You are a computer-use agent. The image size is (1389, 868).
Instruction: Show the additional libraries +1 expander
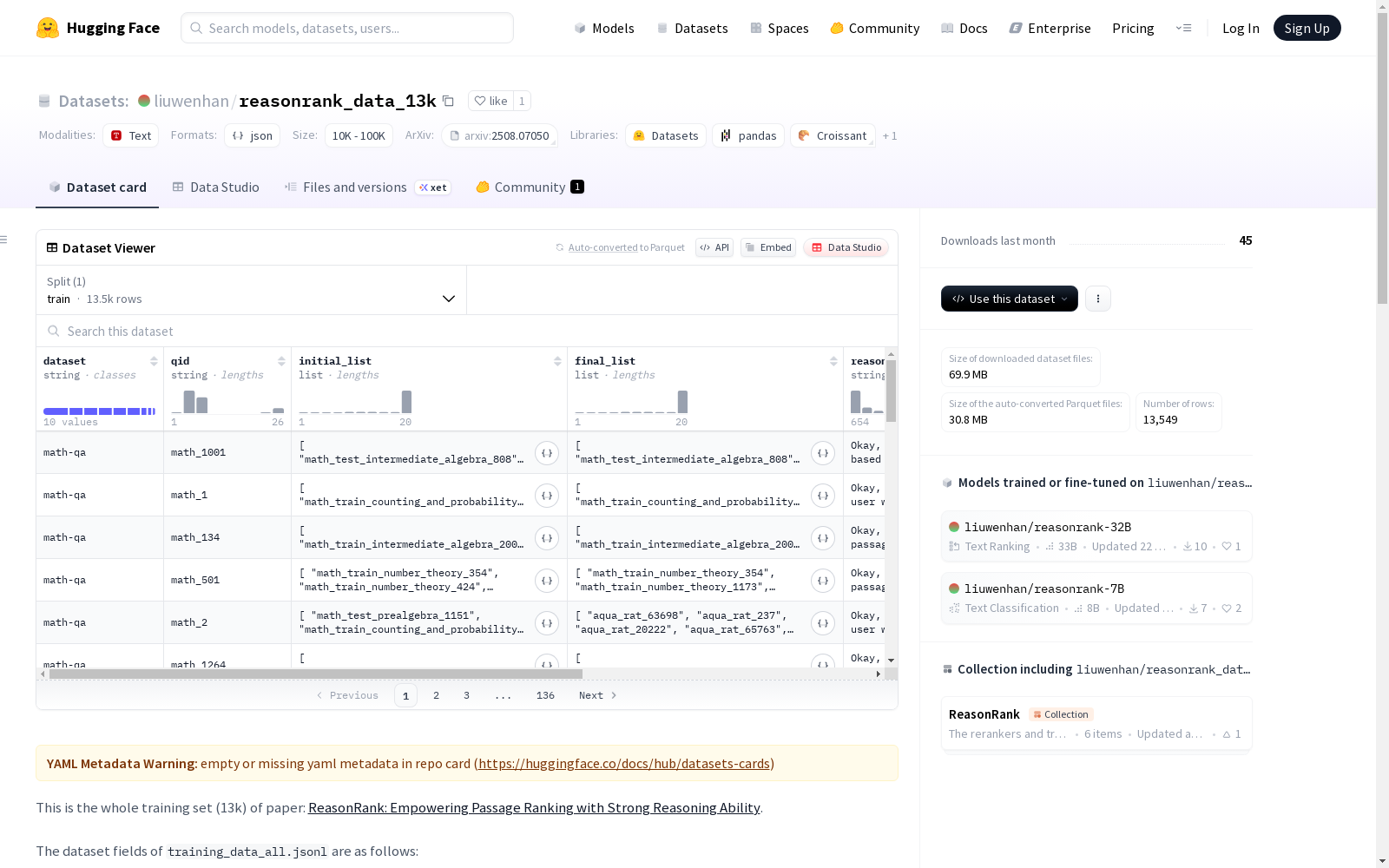pyautogui.click(x=890, y=135)
